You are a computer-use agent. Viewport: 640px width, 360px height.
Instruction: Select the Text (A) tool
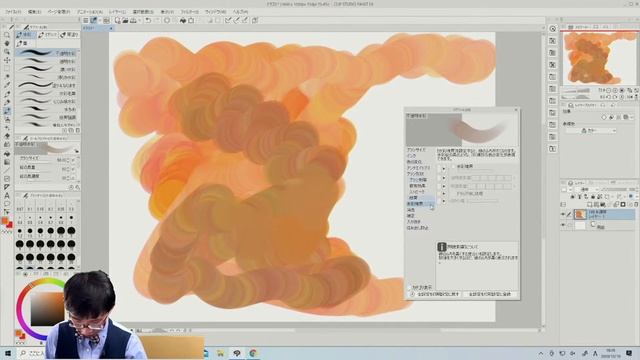[x=7, y=196]
